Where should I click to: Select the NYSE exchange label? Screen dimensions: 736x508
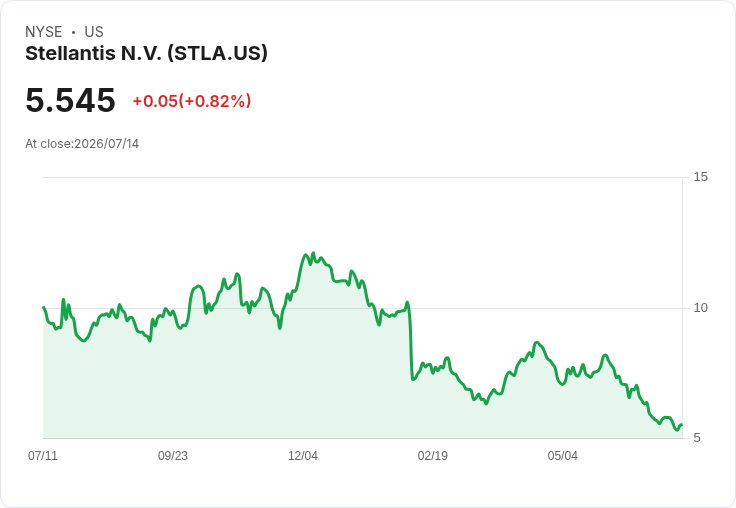[44, 32]
